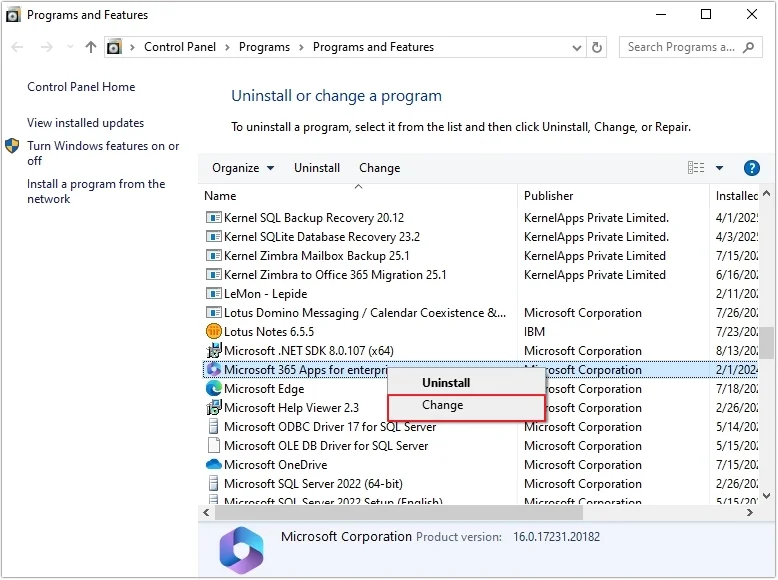The image size is (778, 580).
Task: Click the Microsoft Help Viewer 2.3 icon
Action: [213, 408]
